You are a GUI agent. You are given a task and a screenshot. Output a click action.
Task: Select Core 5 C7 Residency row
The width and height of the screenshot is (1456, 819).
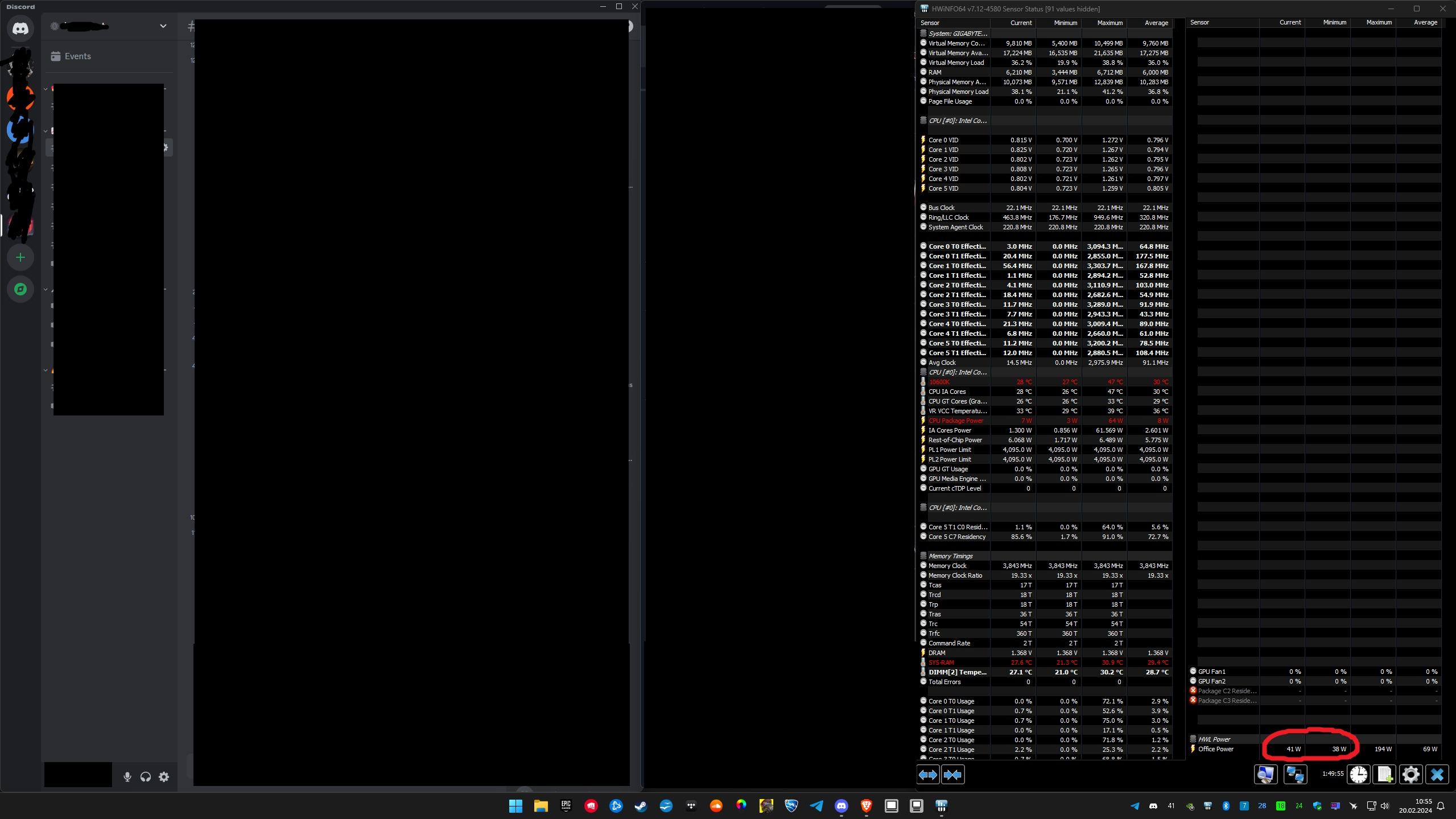[1045, 537]
